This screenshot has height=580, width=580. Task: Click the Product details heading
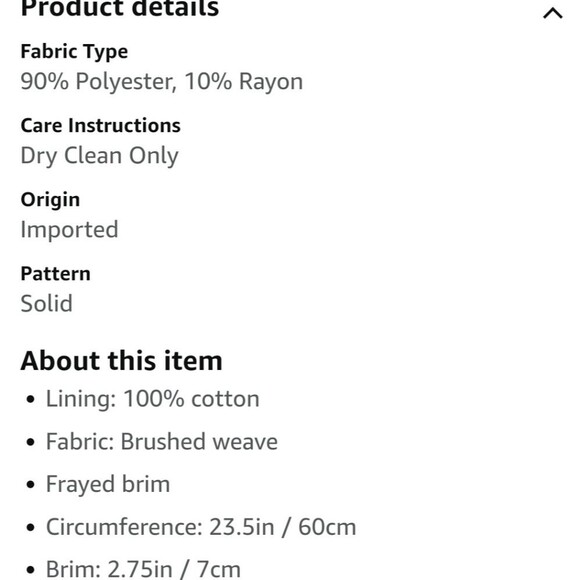coord(120,8)
